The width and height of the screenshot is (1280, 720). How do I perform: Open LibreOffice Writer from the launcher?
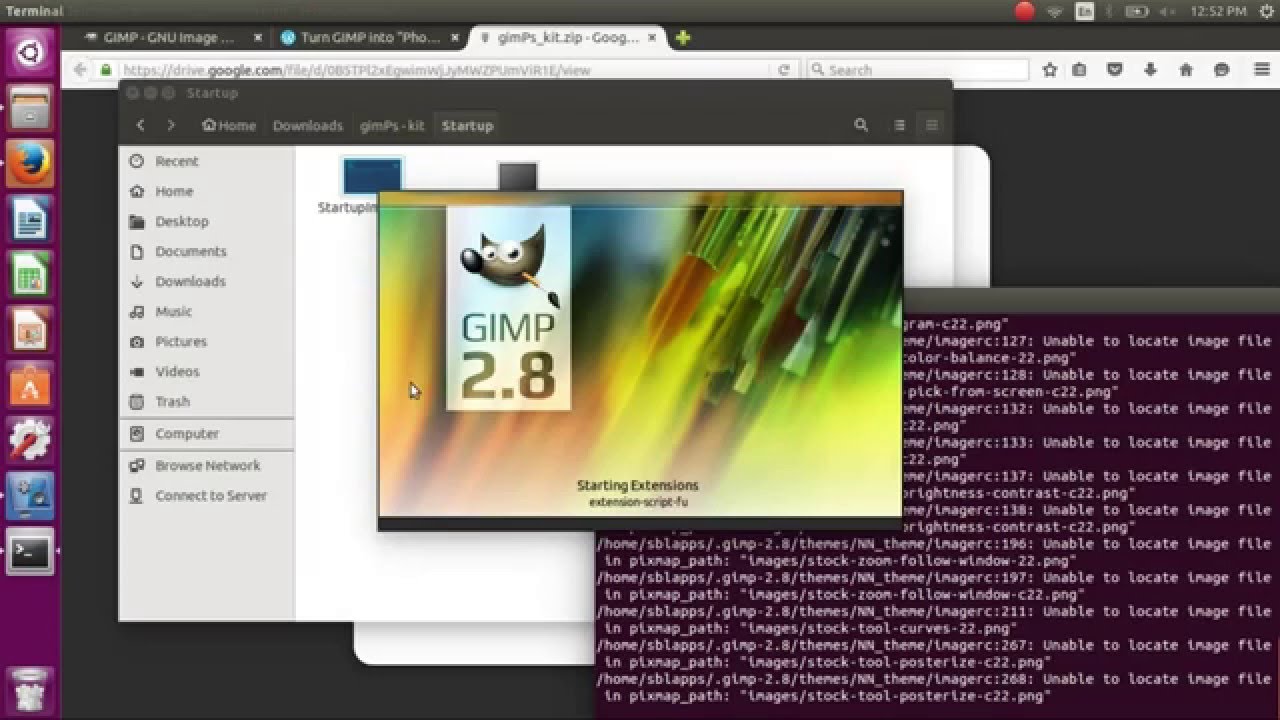[30, 219]
